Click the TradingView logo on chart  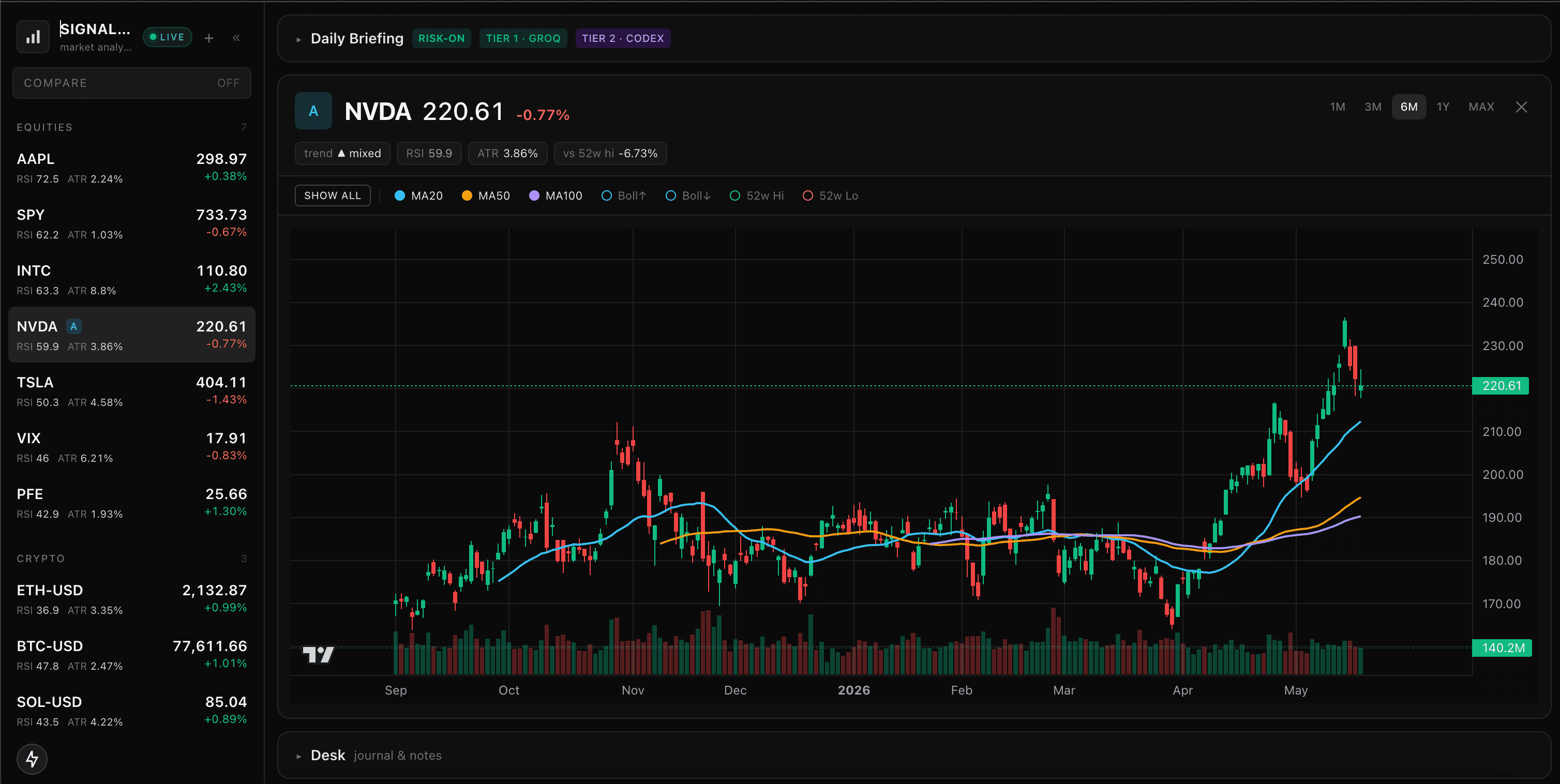318,654
